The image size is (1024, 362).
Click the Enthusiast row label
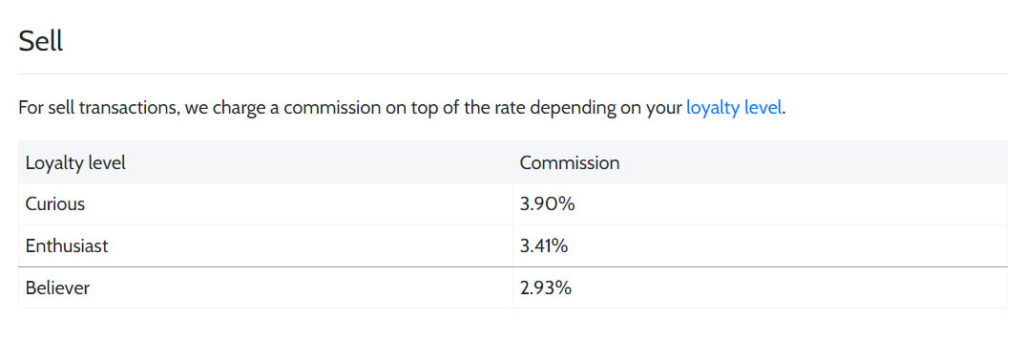(67, 246)
